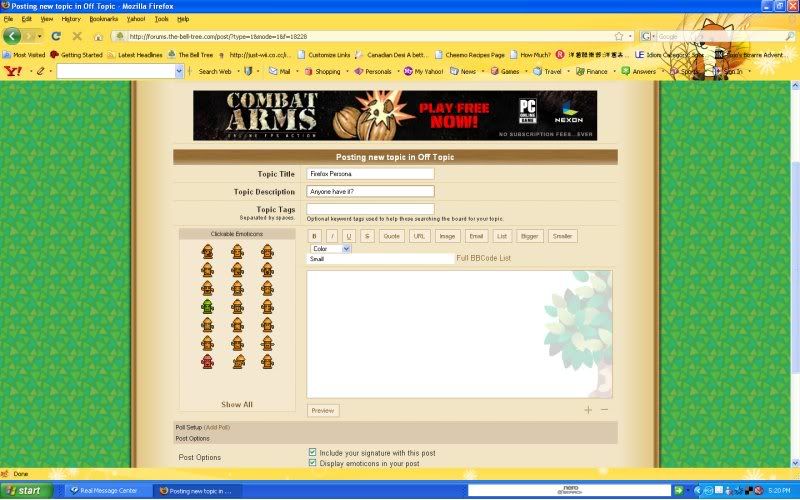Click the Yahoo! toolbar logo
This screenshot has height=500, width=800.
(12, 72)
